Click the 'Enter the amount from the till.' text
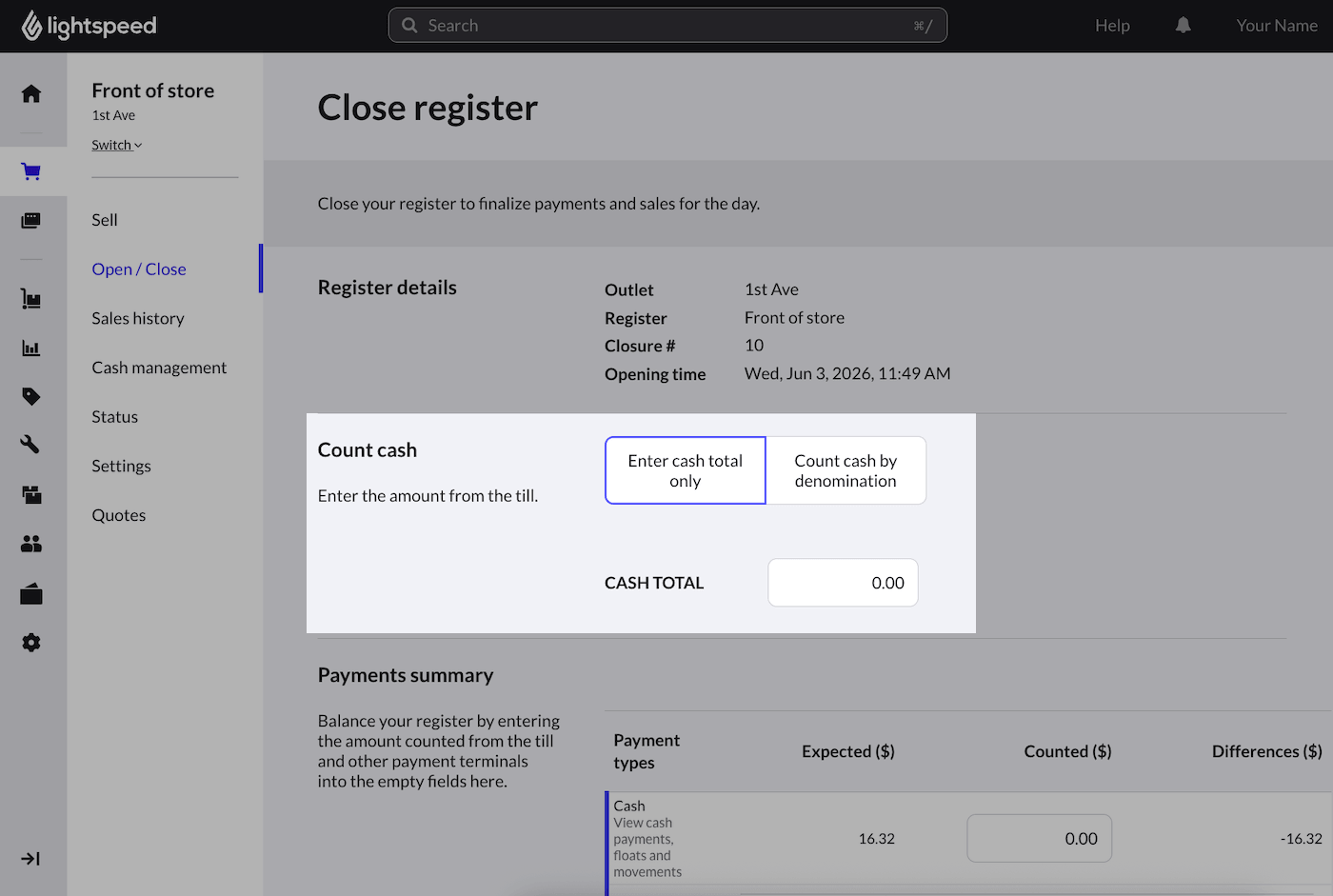1333x896 pixels. 428,496
